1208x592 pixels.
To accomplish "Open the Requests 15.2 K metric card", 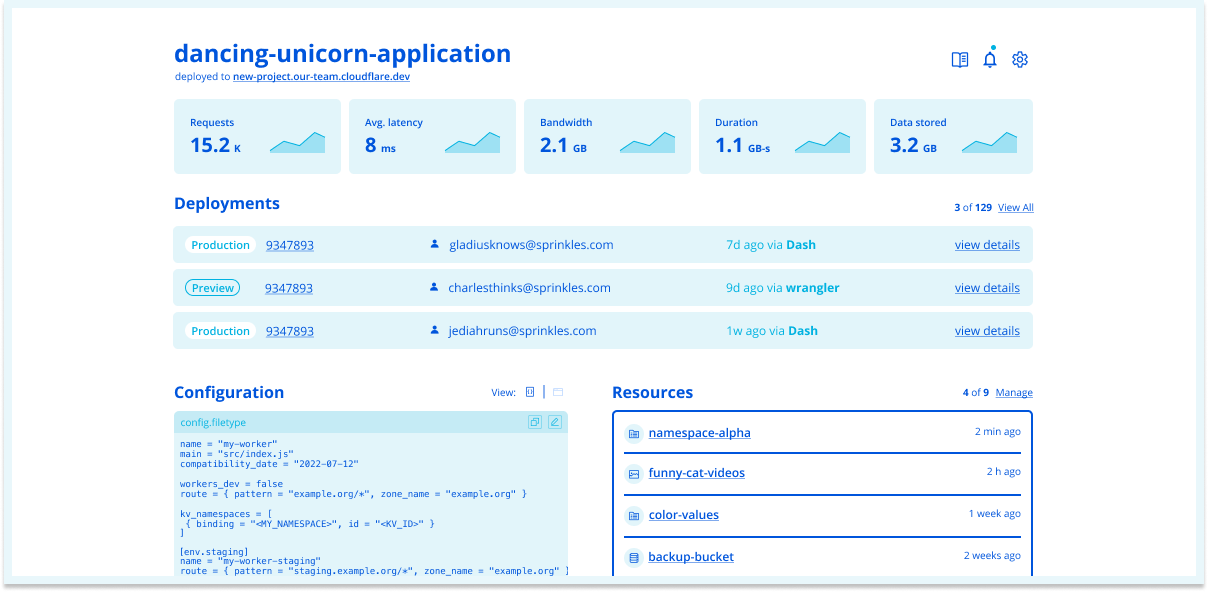I will tap(257, 136).
